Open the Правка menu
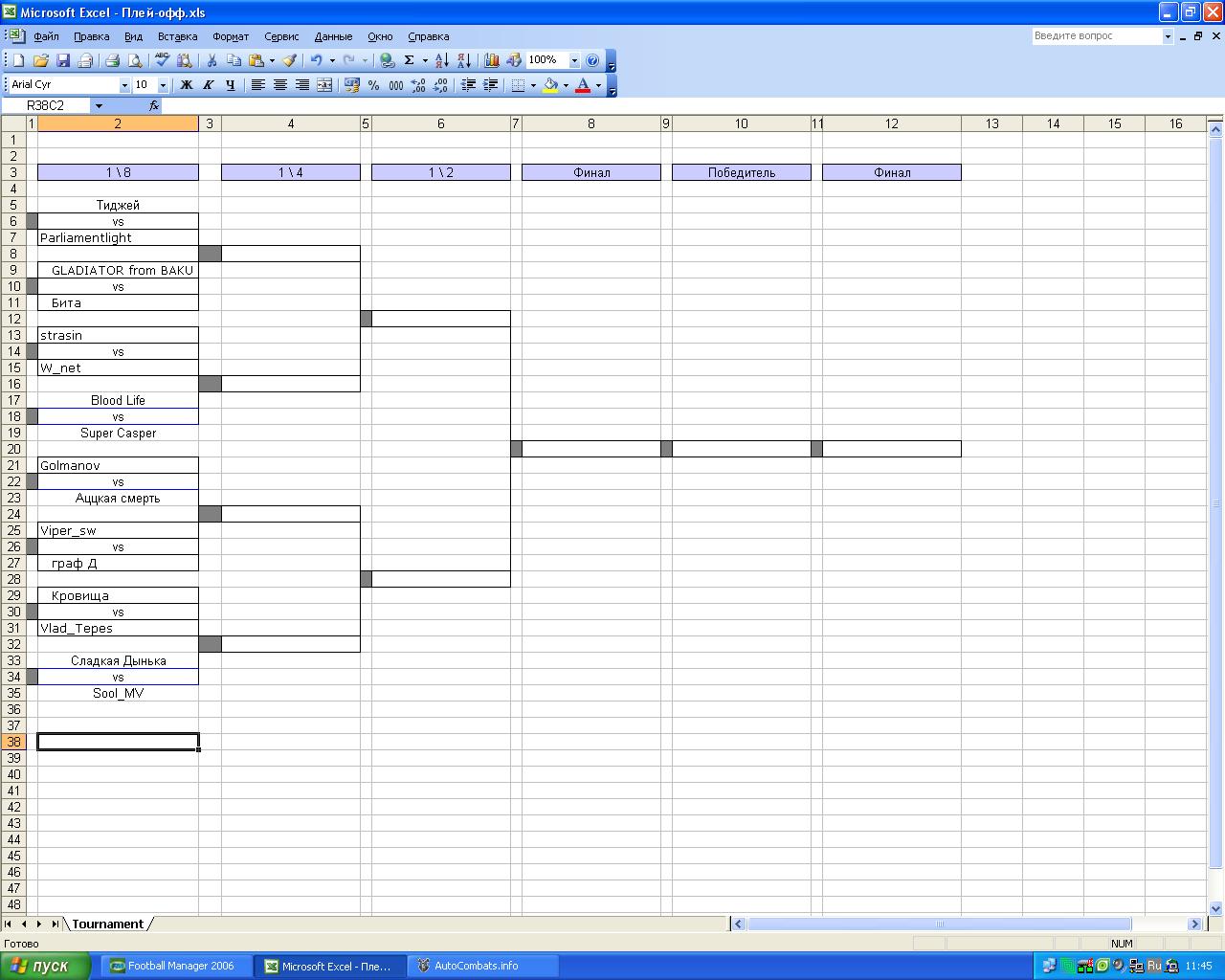 pos(91,36)
